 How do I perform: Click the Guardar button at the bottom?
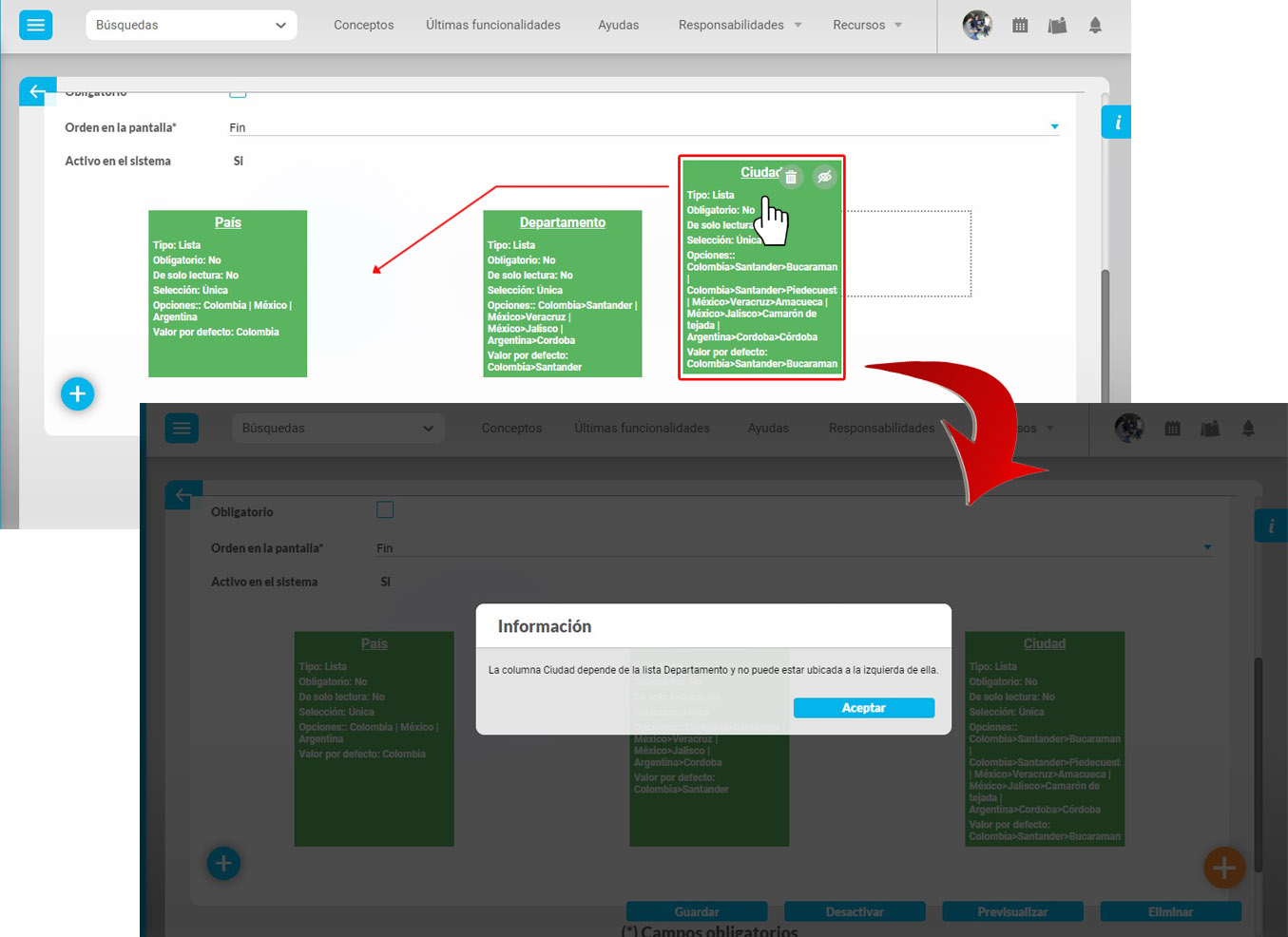pyautogui.click(x=696, y=911)
